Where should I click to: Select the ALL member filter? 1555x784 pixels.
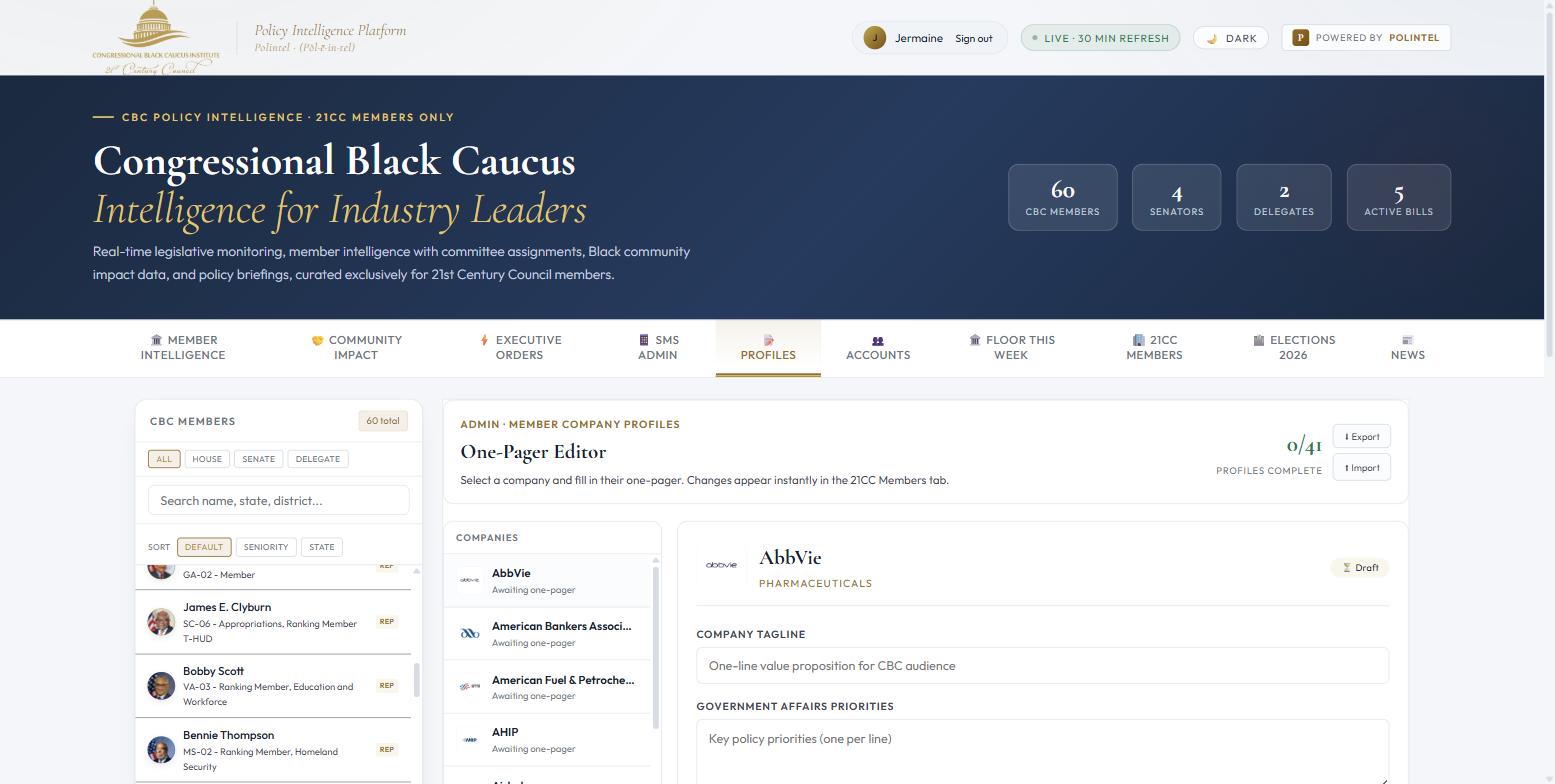[164, 459]
